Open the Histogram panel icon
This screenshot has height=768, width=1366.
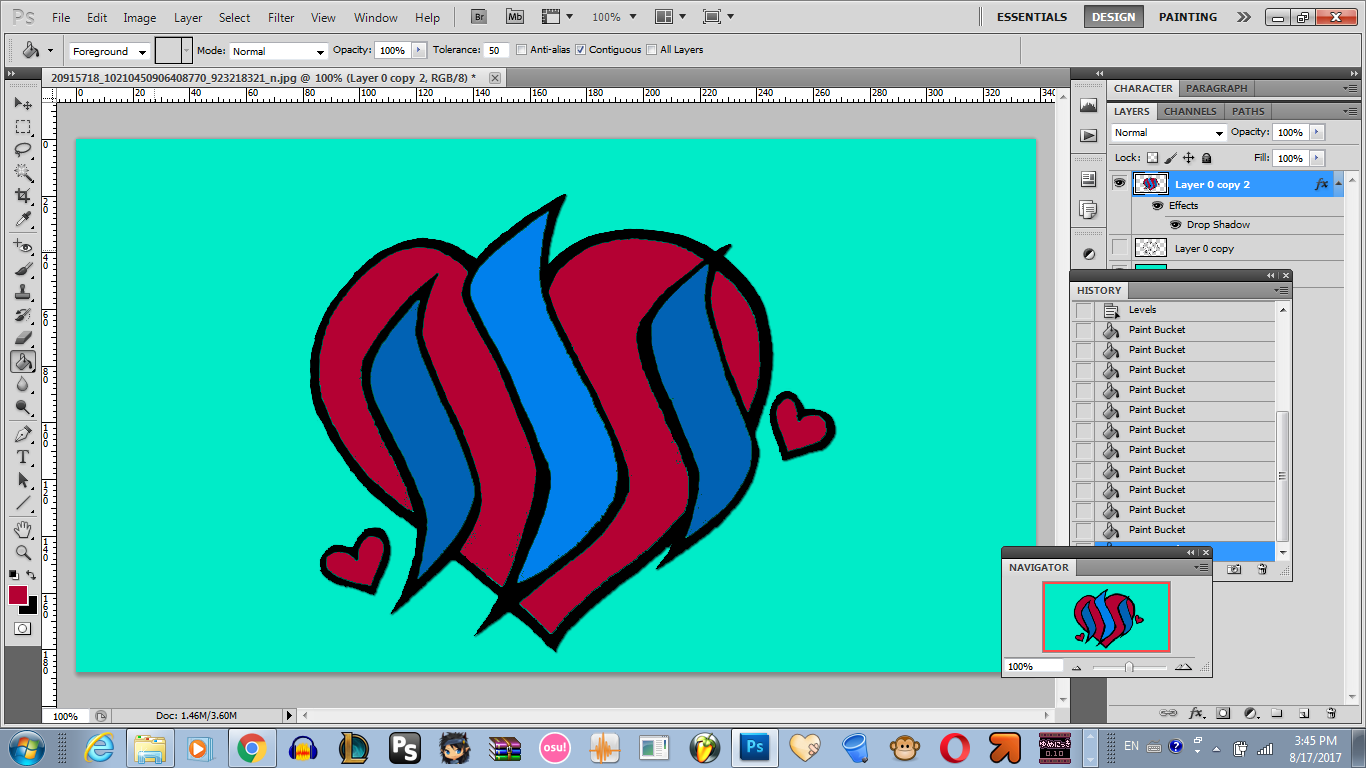coord(1089,106)
